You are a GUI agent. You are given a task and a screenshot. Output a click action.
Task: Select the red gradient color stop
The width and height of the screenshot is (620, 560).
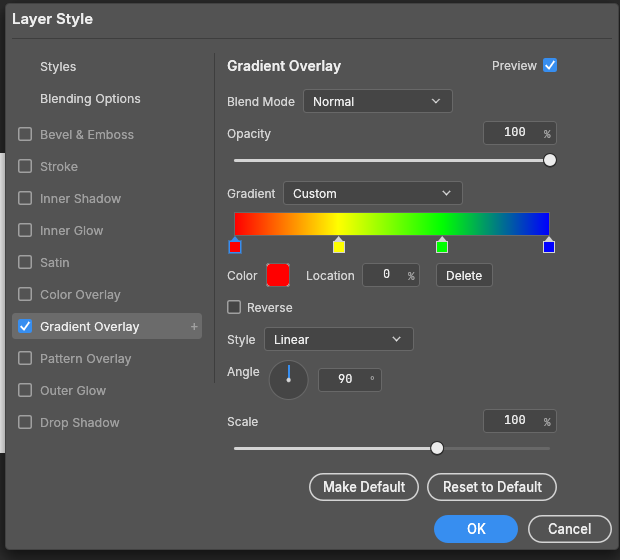click(235, 246)
